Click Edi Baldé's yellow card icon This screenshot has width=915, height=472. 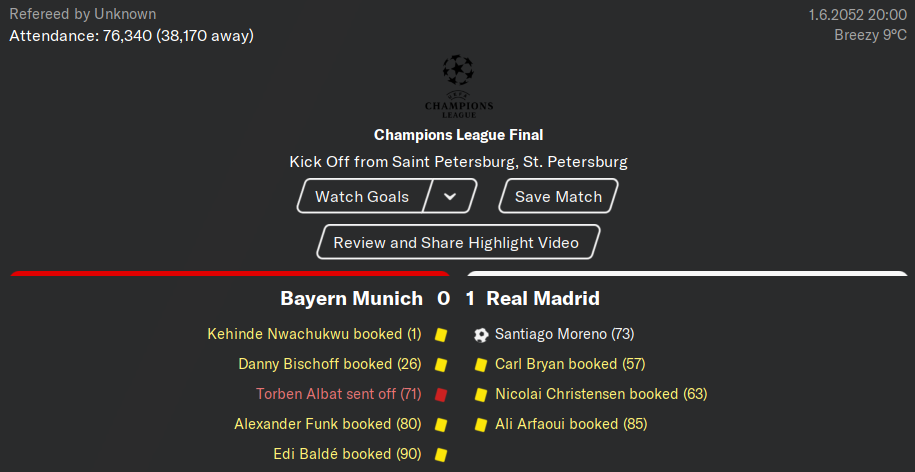441,454
